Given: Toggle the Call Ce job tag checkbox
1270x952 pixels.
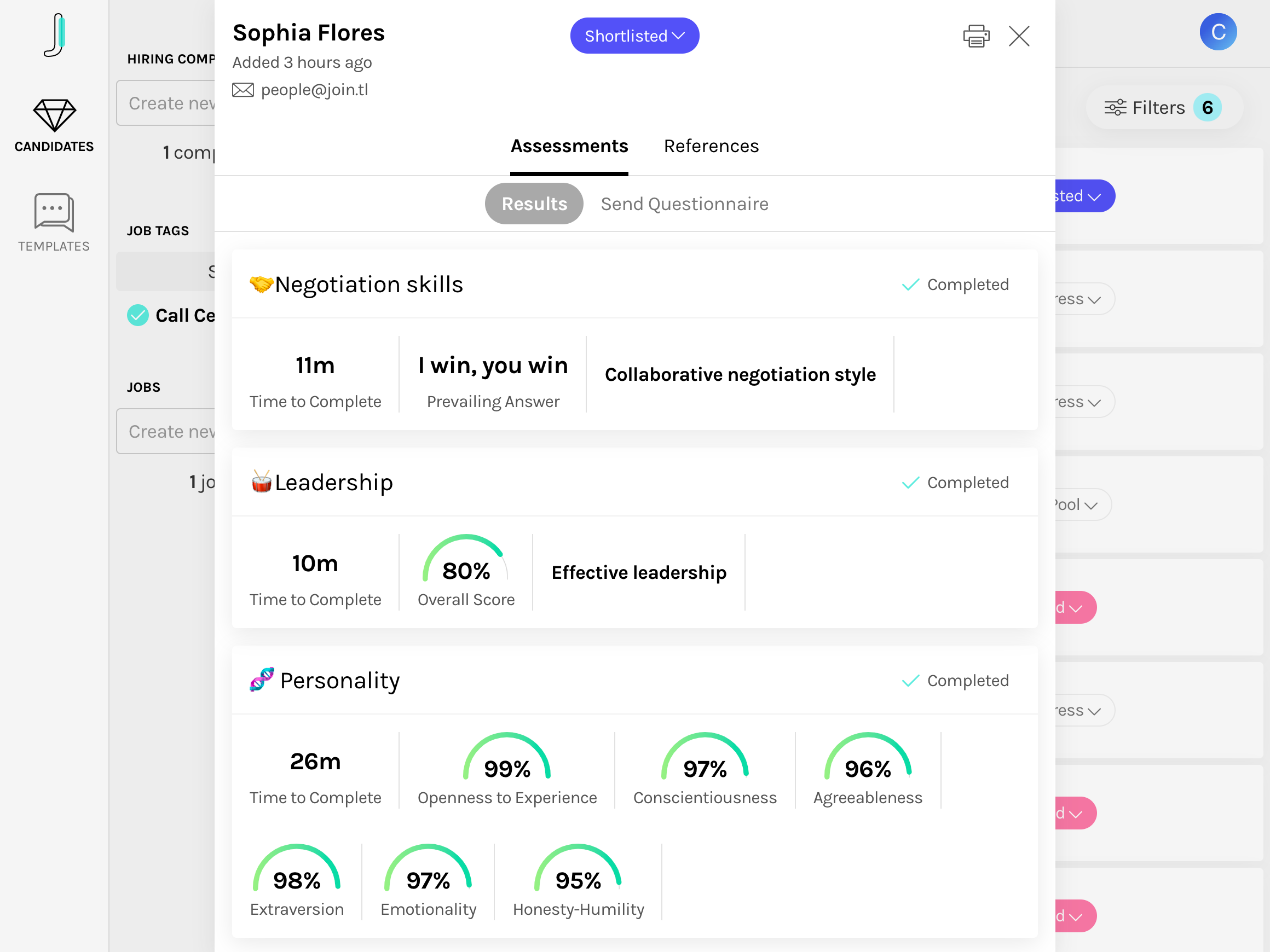Looking at the screenshot, I should click(138, 315).
